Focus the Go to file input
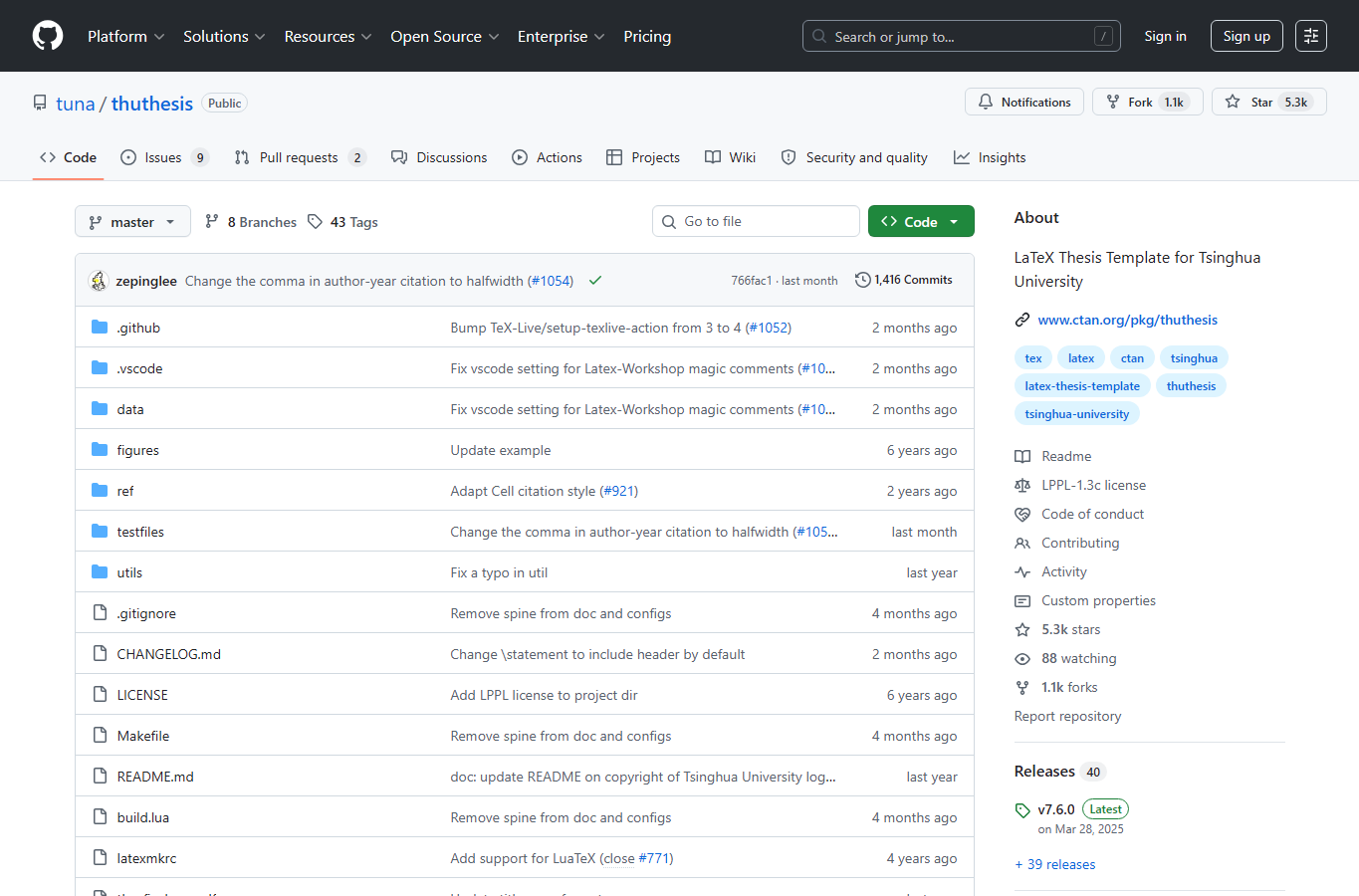 tap(756, 221)
